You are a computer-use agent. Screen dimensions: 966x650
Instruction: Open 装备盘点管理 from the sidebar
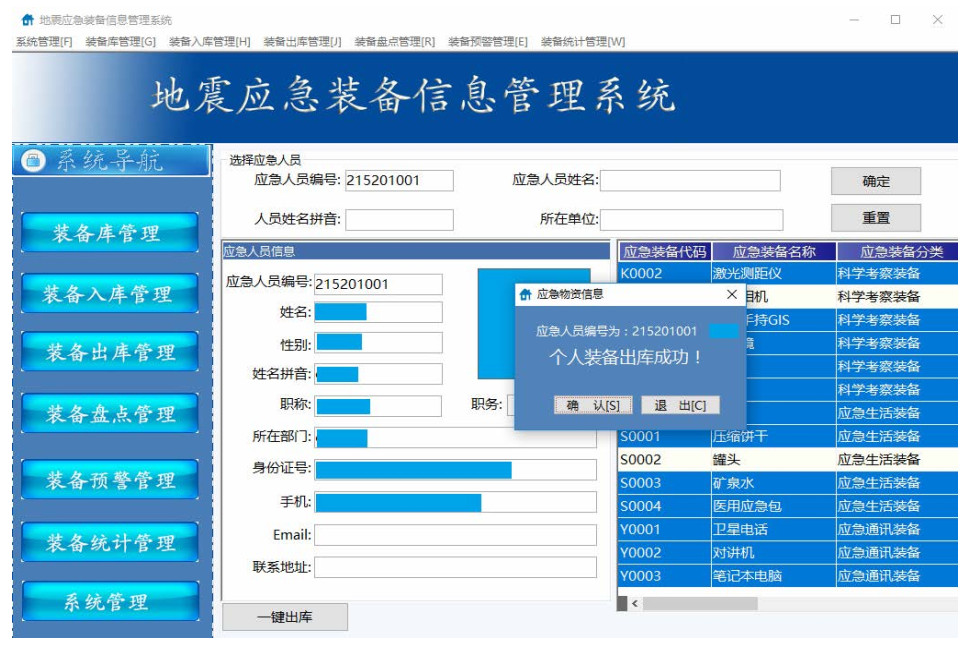click(109, 414)
